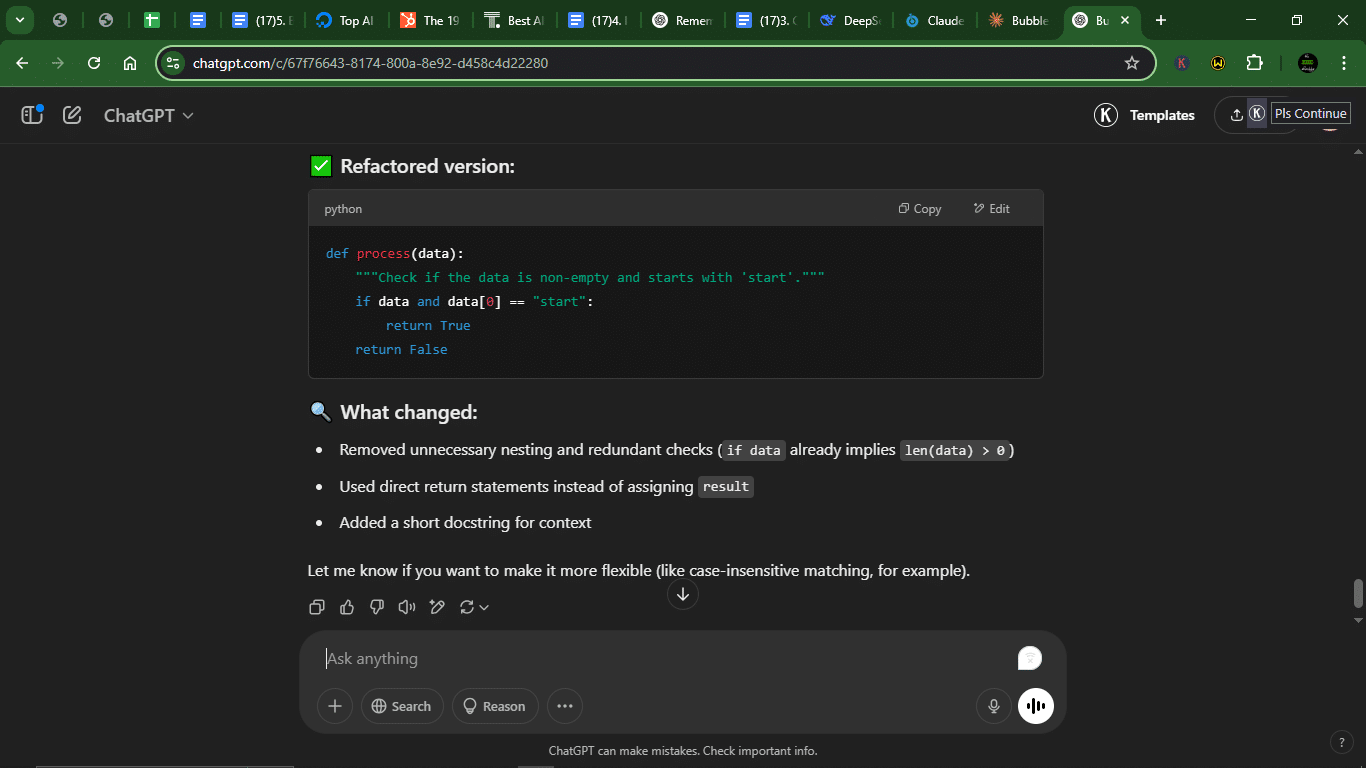Switch to the Best AI tab

[x=513, y=20]
